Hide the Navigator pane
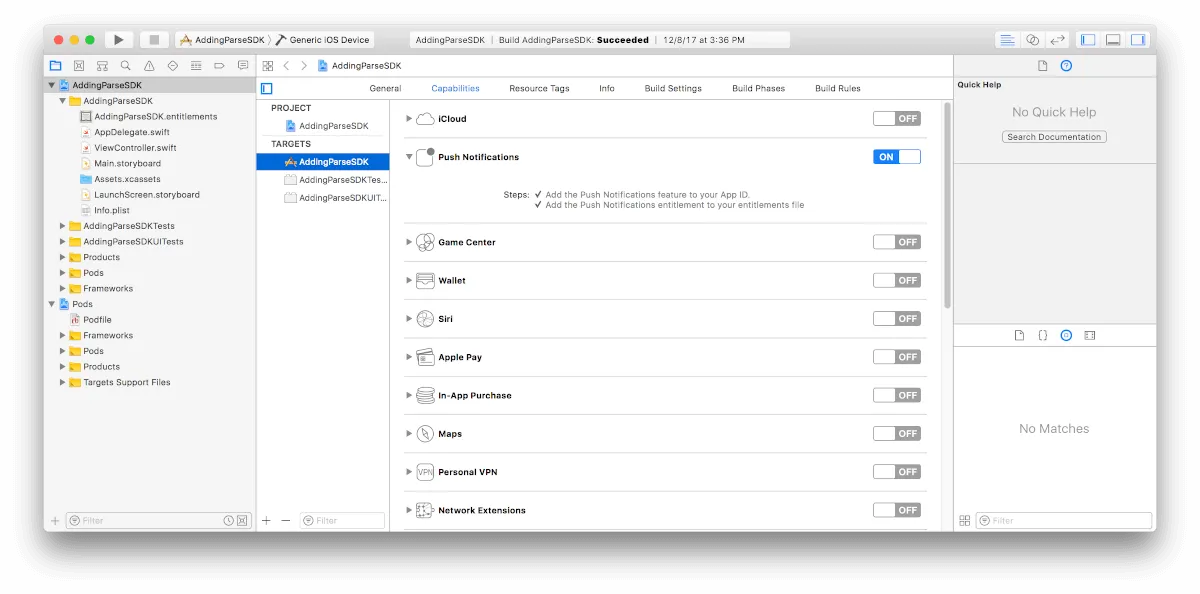The image size is (1200, 594). coord(1088,40)
